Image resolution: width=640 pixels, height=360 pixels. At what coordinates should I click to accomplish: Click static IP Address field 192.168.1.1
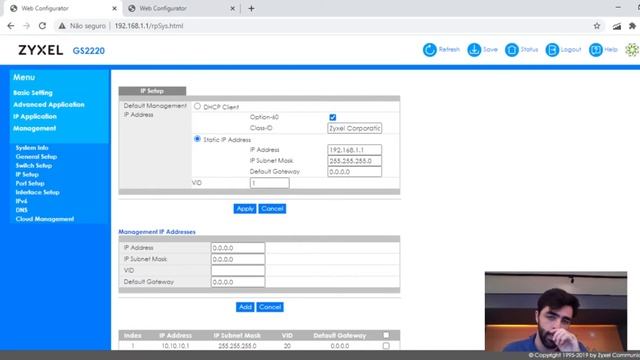pyautogui.click(x=354, y=150)
